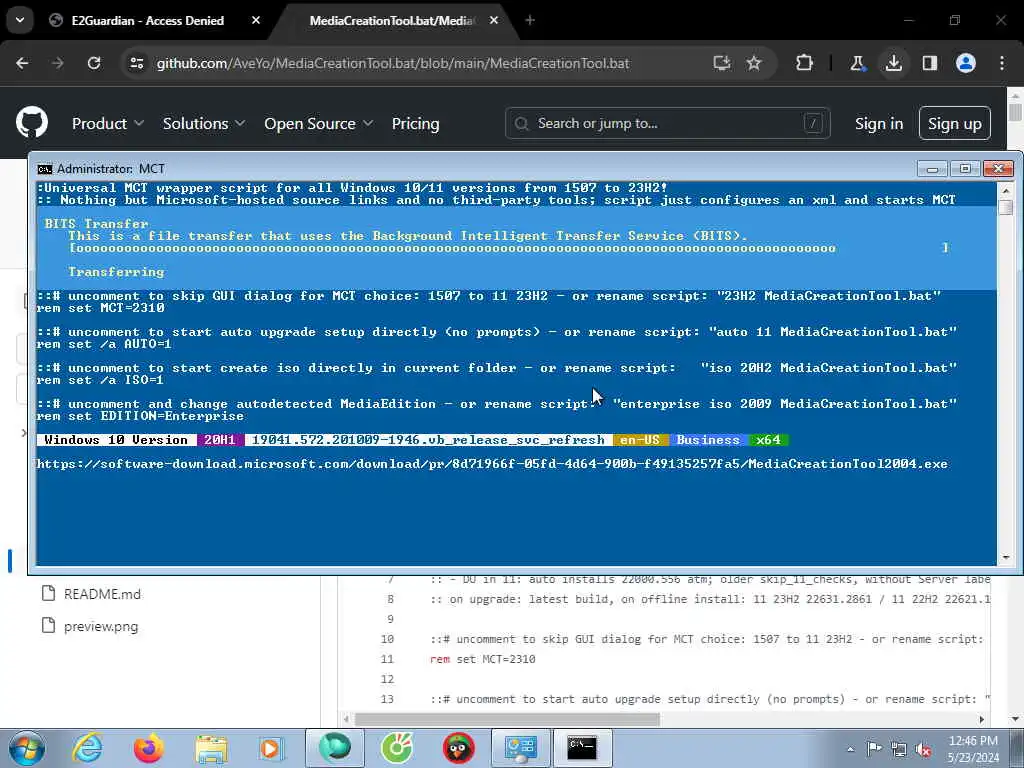1024x768 pixels.
Task: Click the 'rem set MCT=2310' code line
Action: click(x=483, y=659)
